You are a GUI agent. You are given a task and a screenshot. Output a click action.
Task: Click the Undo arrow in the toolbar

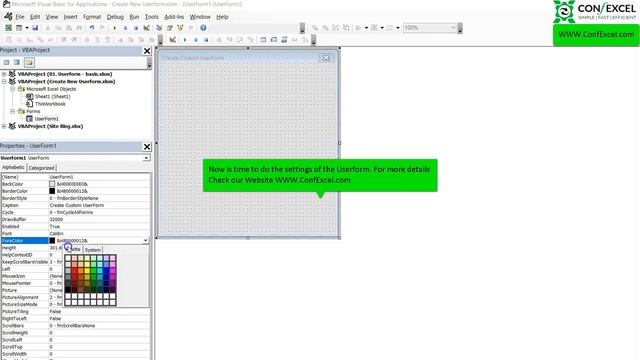(x=92, y=28)
